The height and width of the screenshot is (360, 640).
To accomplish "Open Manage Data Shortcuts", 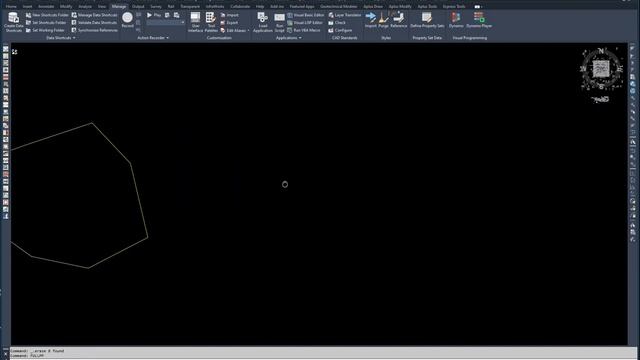I will pos(94,15).
